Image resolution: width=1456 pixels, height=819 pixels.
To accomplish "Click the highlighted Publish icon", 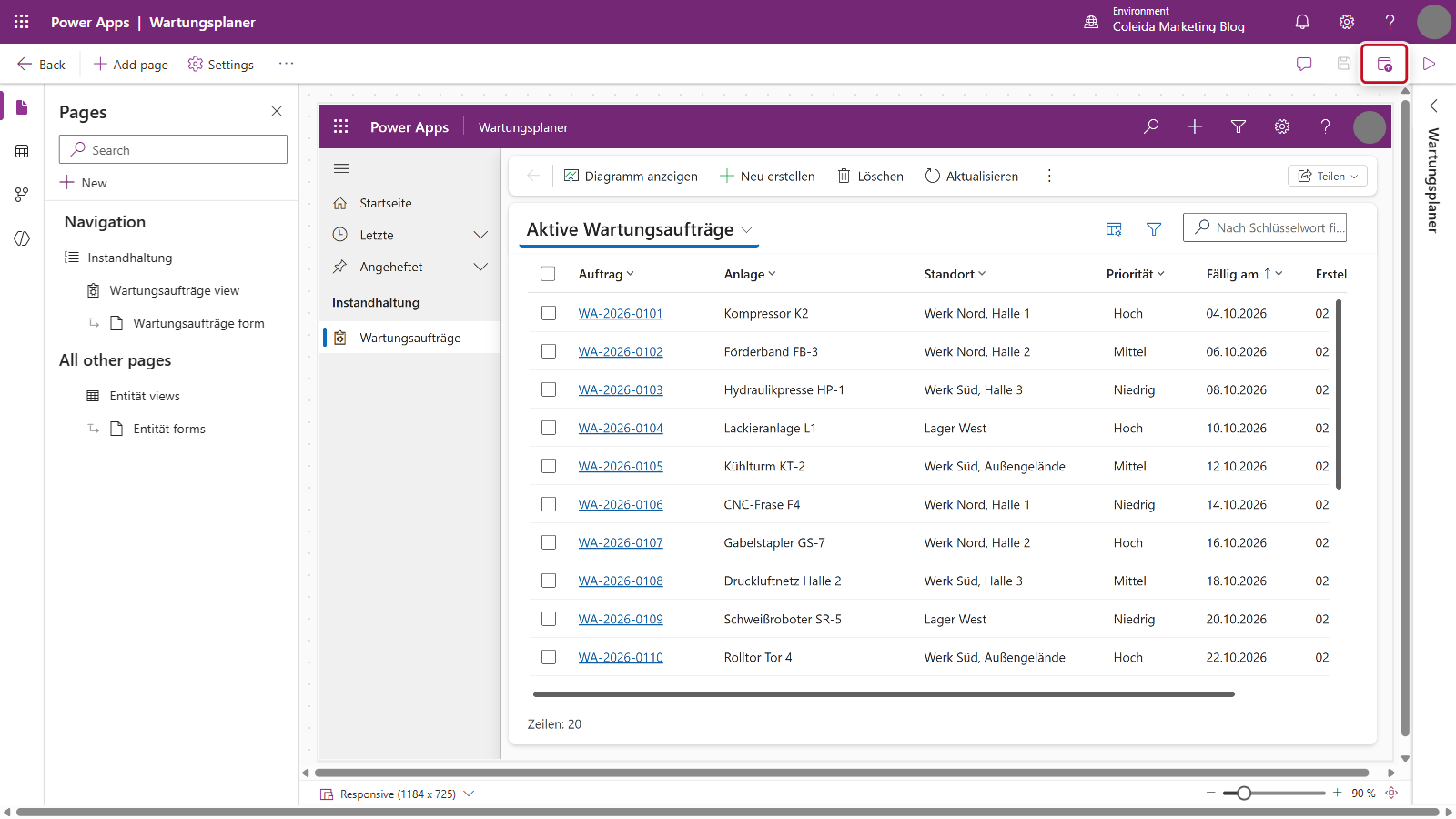I will 1384,64.
